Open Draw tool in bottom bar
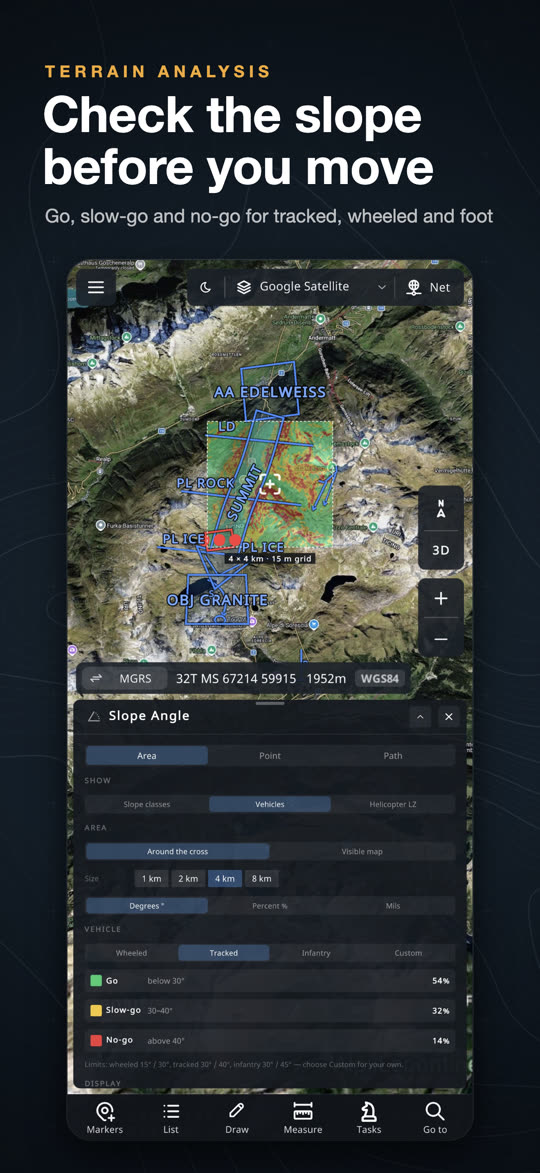 [236, 1118]
